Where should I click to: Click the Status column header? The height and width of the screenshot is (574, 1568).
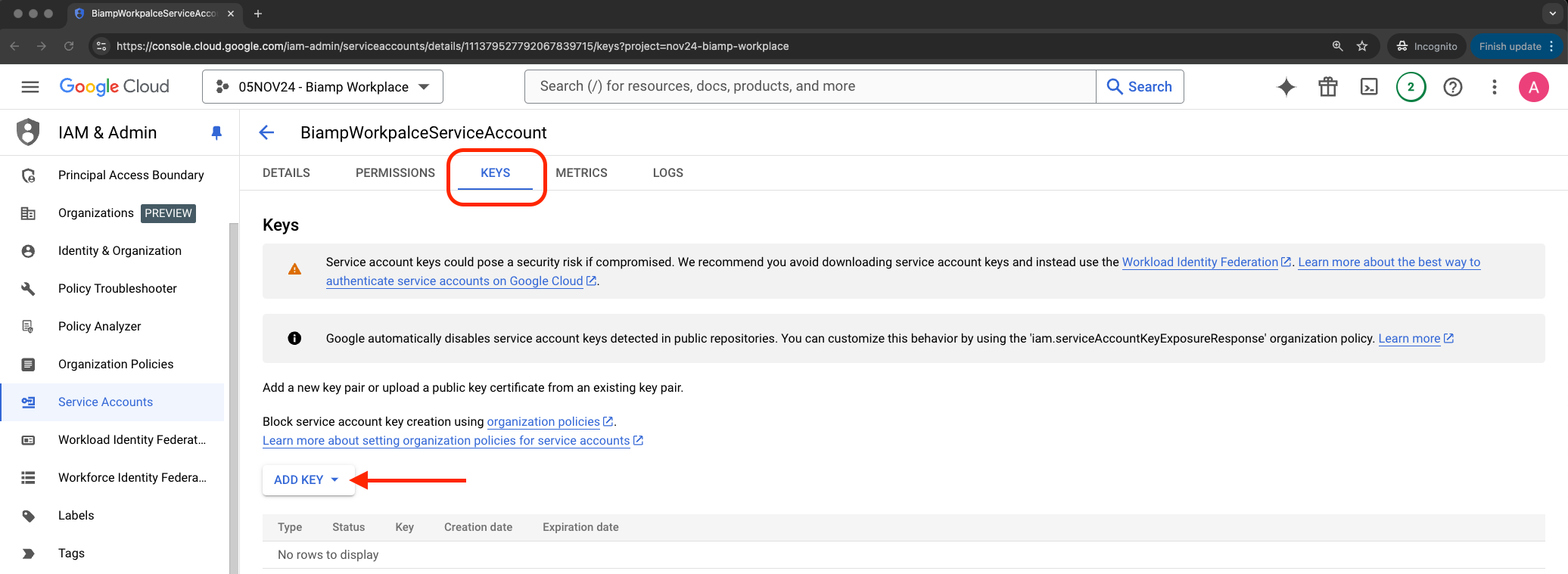(x=348, y=528)
